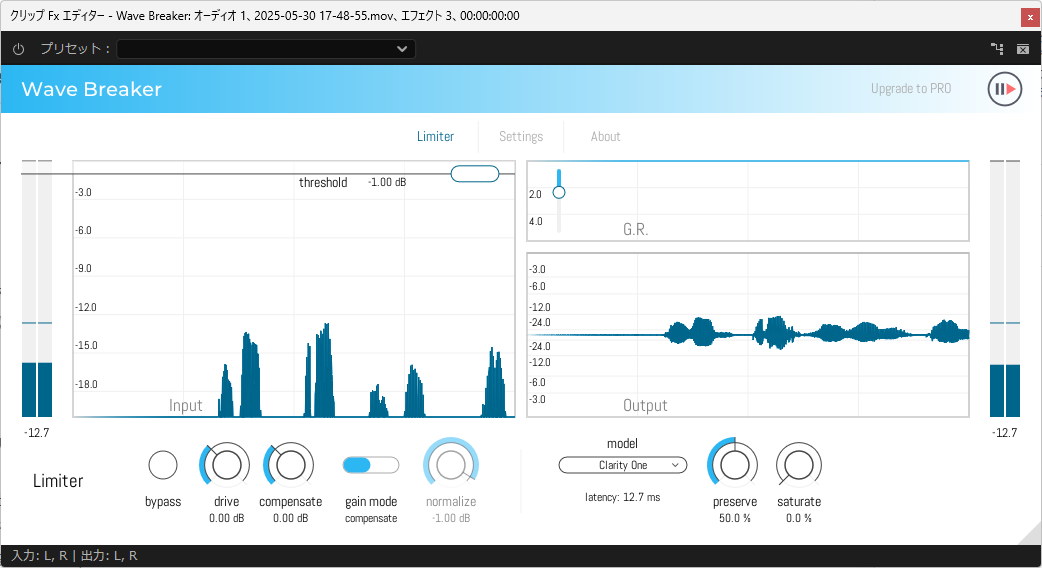Click the routing icon in the top-right toolbar
This screenshot has width=1042, height=568.
[996, 48]
